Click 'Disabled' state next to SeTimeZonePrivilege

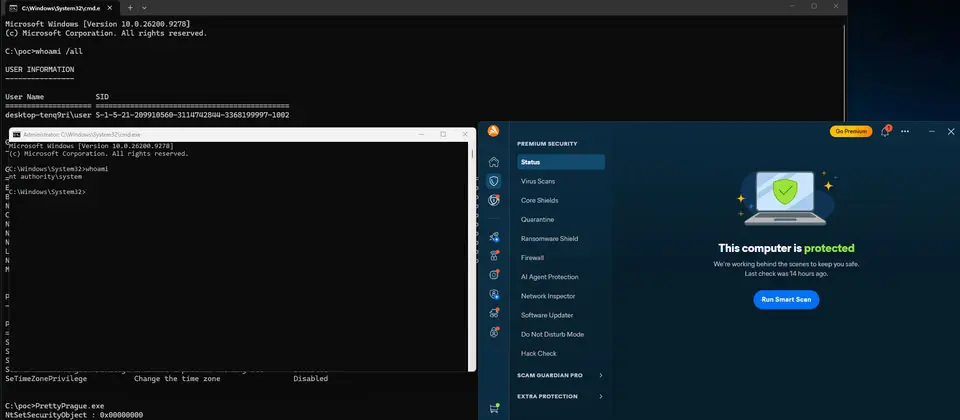pos(310,379)
